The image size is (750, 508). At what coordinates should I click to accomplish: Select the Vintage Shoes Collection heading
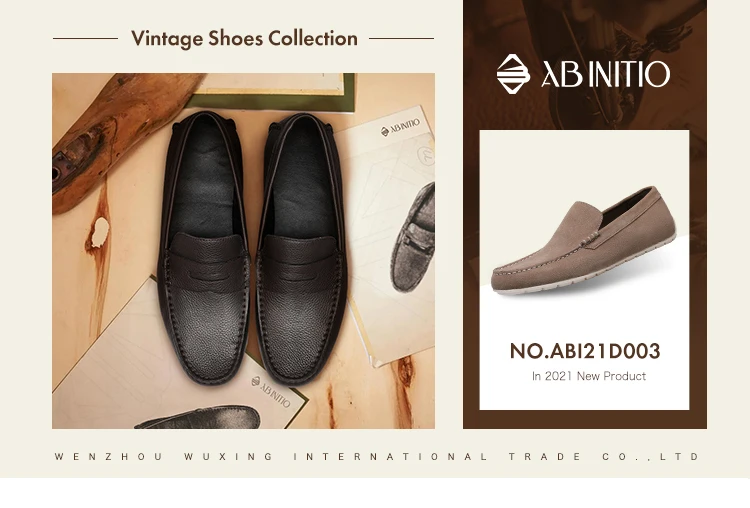point(244,38)
